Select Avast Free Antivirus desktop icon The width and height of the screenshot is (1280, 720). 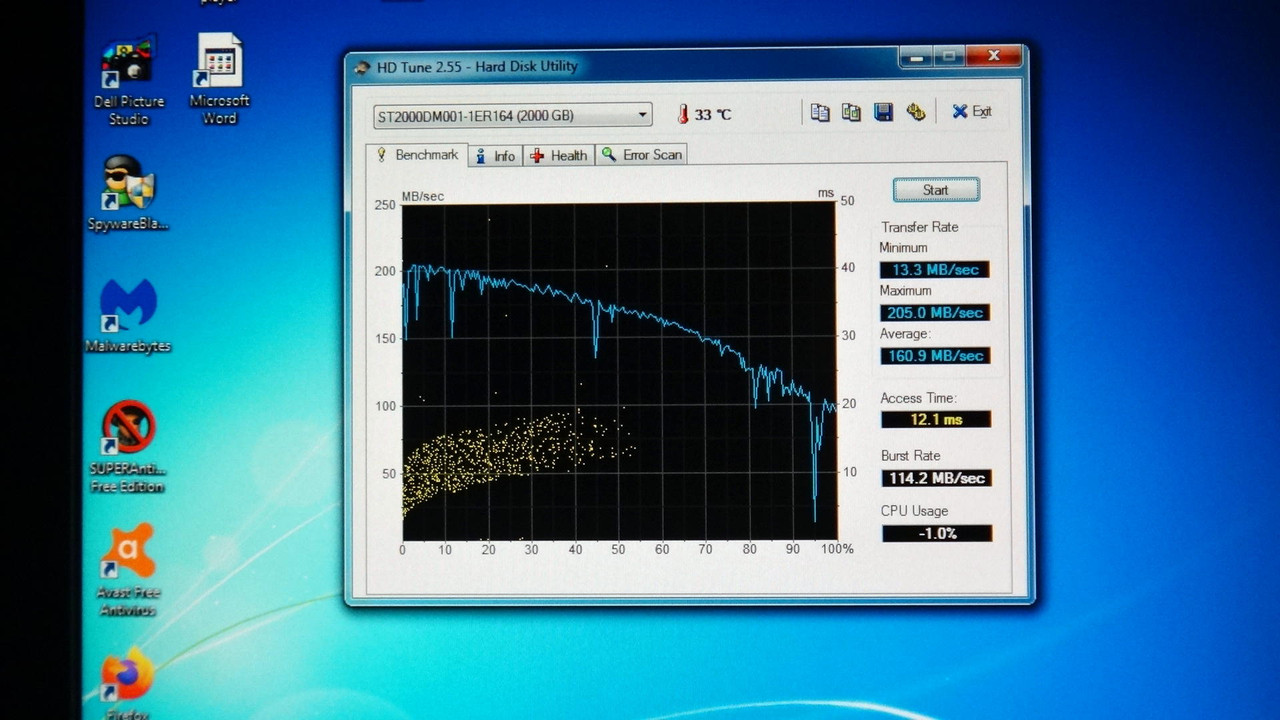129,570
